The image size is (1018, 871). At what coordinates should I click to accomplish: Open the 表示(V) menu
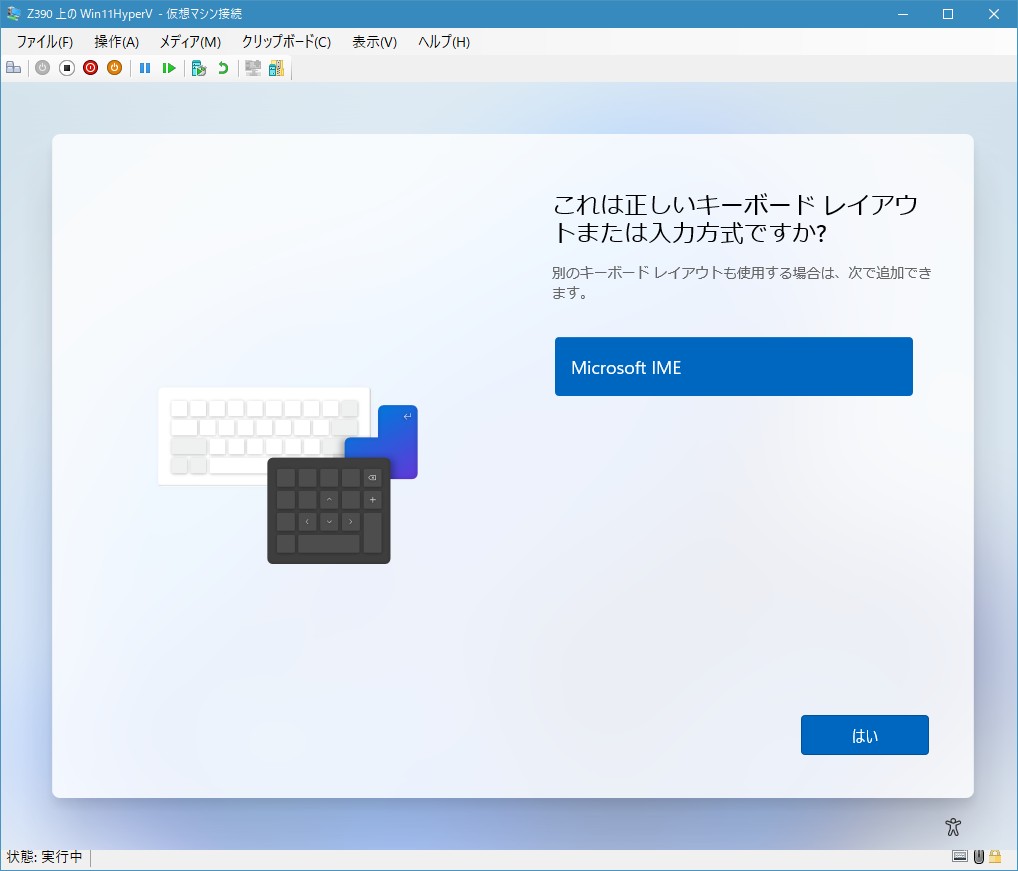pyautogui.click(x=374, y=42)
